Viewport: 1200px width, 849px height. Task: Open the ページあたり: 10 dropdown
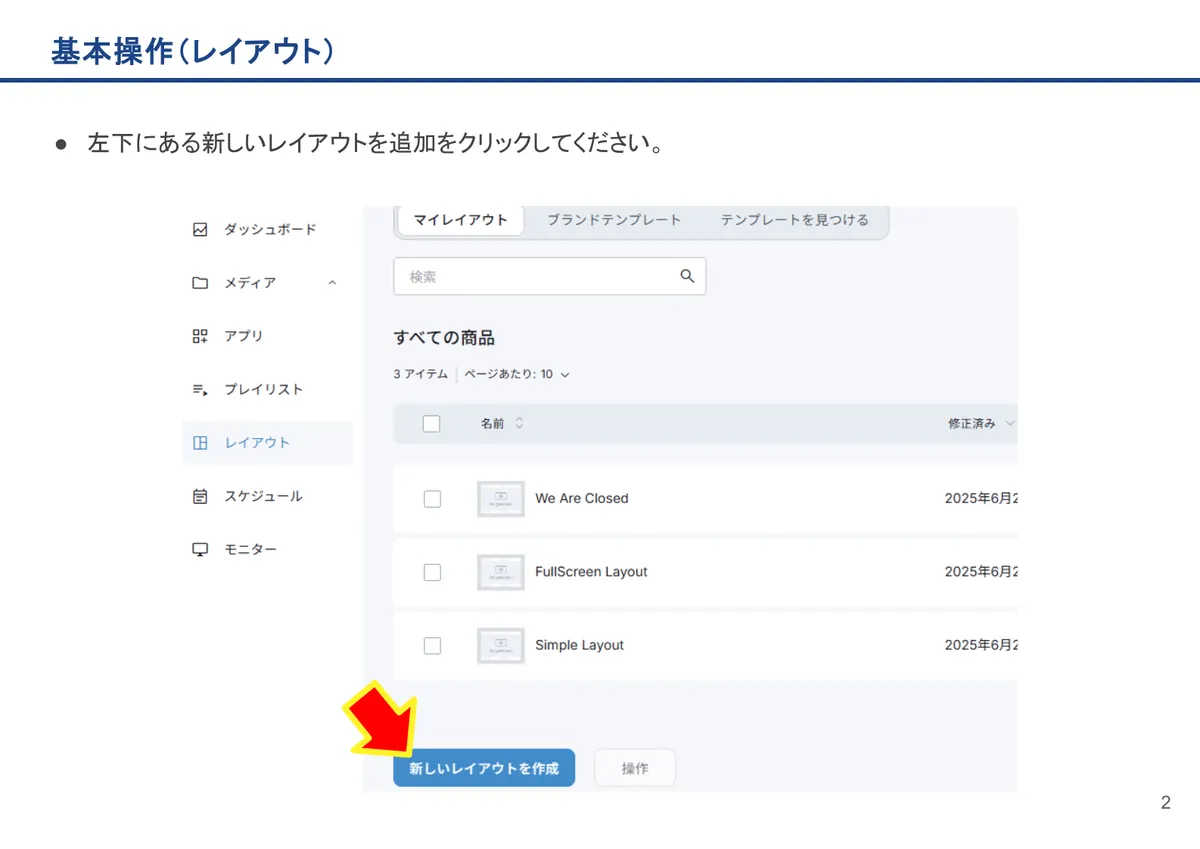click(x=517, y=374)
